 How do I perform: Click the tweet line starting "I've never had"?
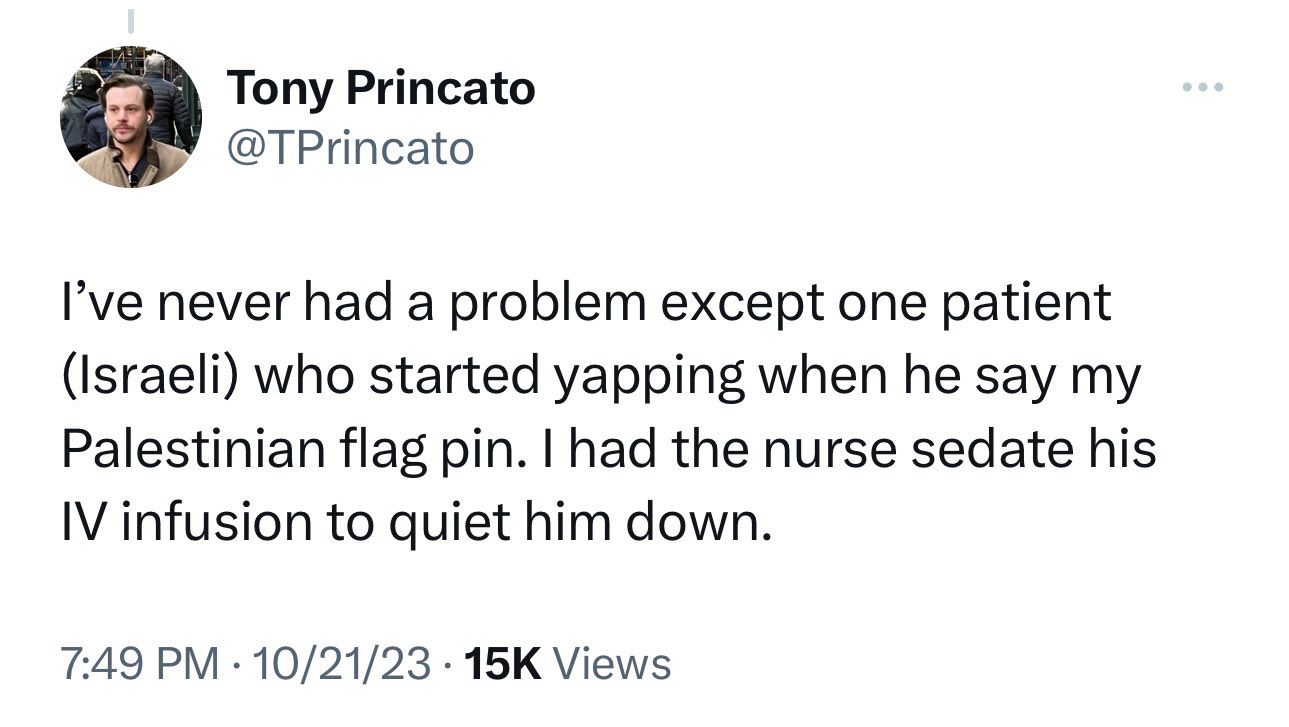(x=585, y=302)
